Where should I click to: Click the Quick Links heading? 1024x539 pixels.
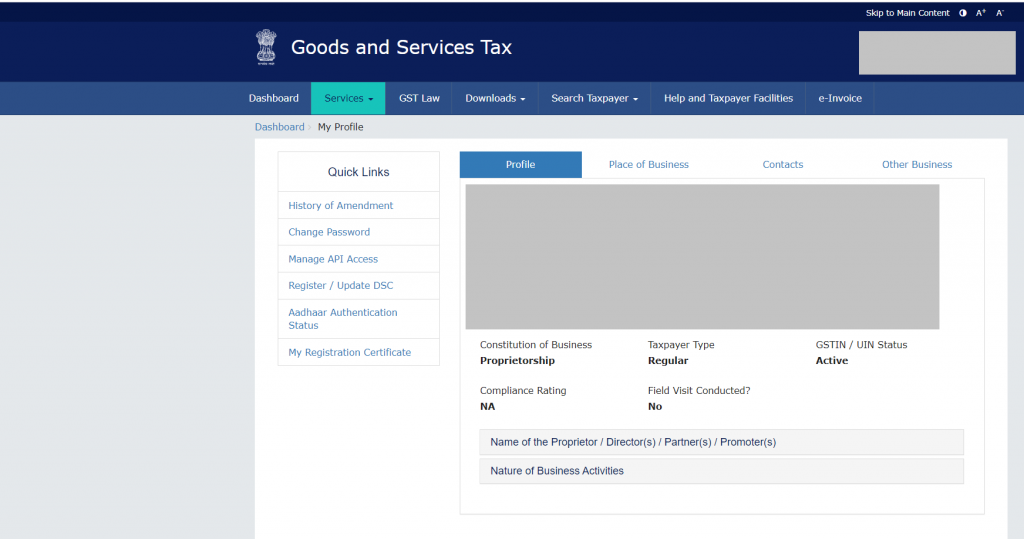click(359, 172)
